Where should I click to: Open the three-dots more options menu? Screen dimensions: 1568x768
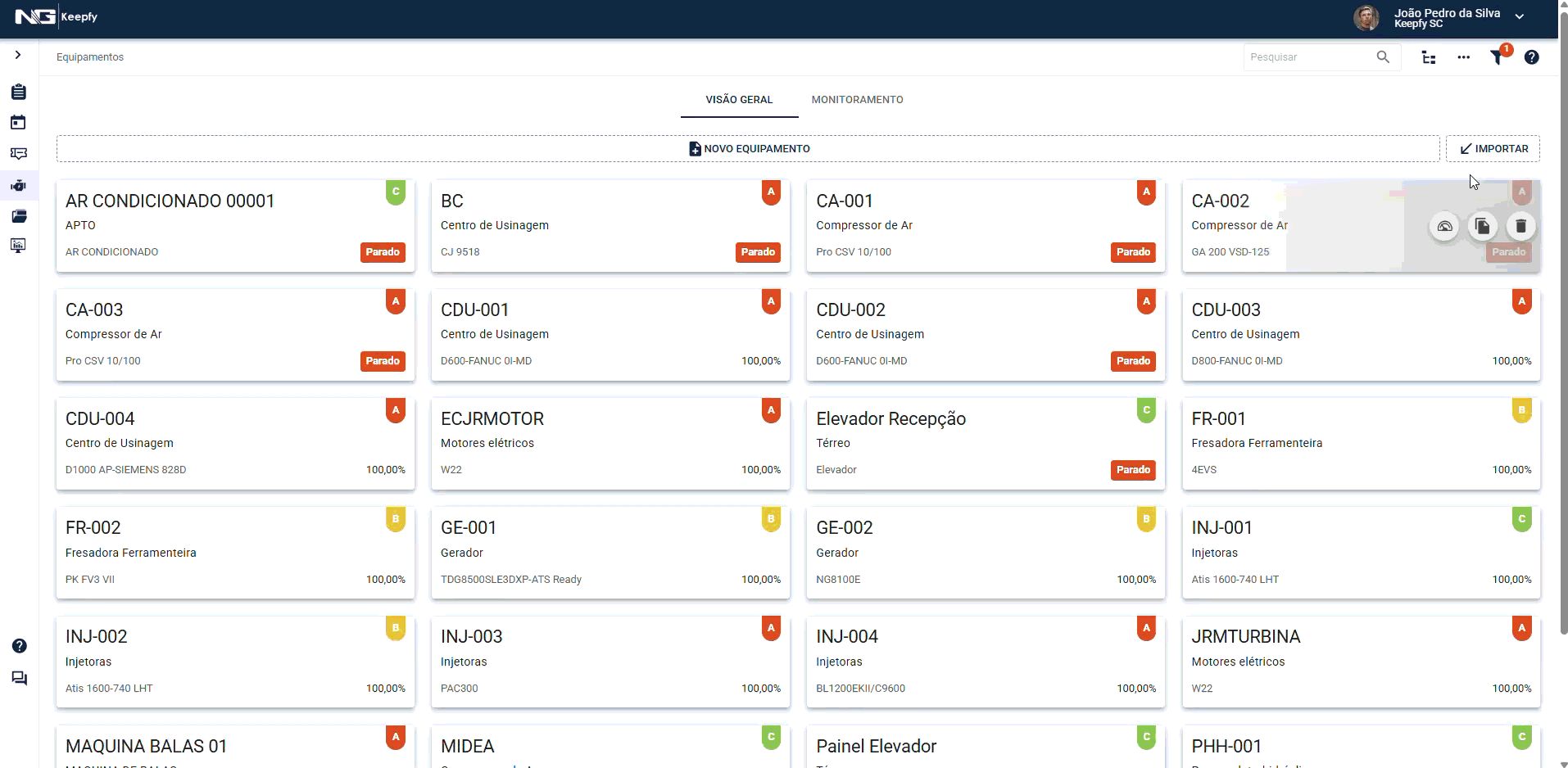(1463, 57)
